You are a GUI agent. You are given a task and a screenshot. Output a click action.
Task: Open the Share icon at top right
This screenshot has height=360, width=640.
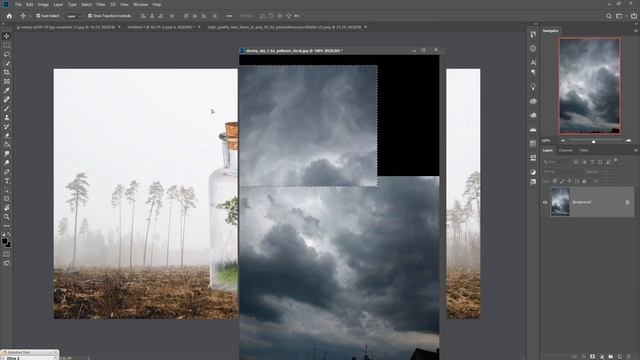click(633, 16)
